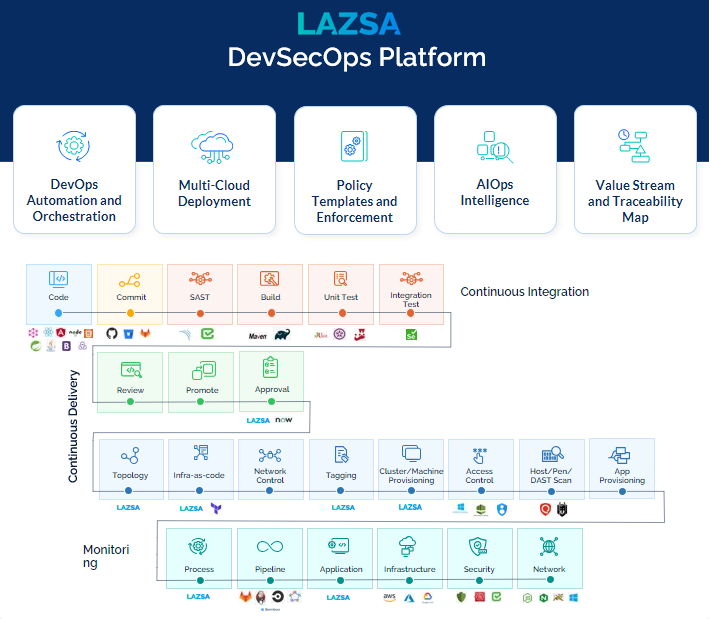This screenshot has width=709, height=619.
Task: Select Value Stream and Traceability Map card
Action: [x=635, y=170]
